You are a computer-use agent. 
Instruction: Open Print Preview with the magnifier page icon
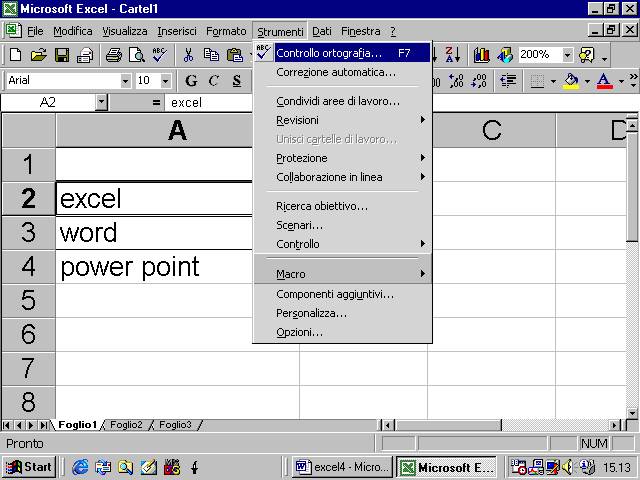(x=137, y=54)
